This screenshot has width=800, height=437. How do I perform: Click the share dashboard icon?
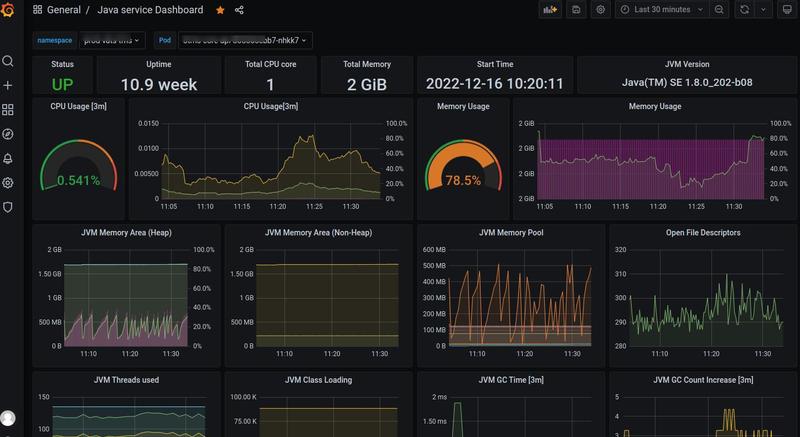239,10
